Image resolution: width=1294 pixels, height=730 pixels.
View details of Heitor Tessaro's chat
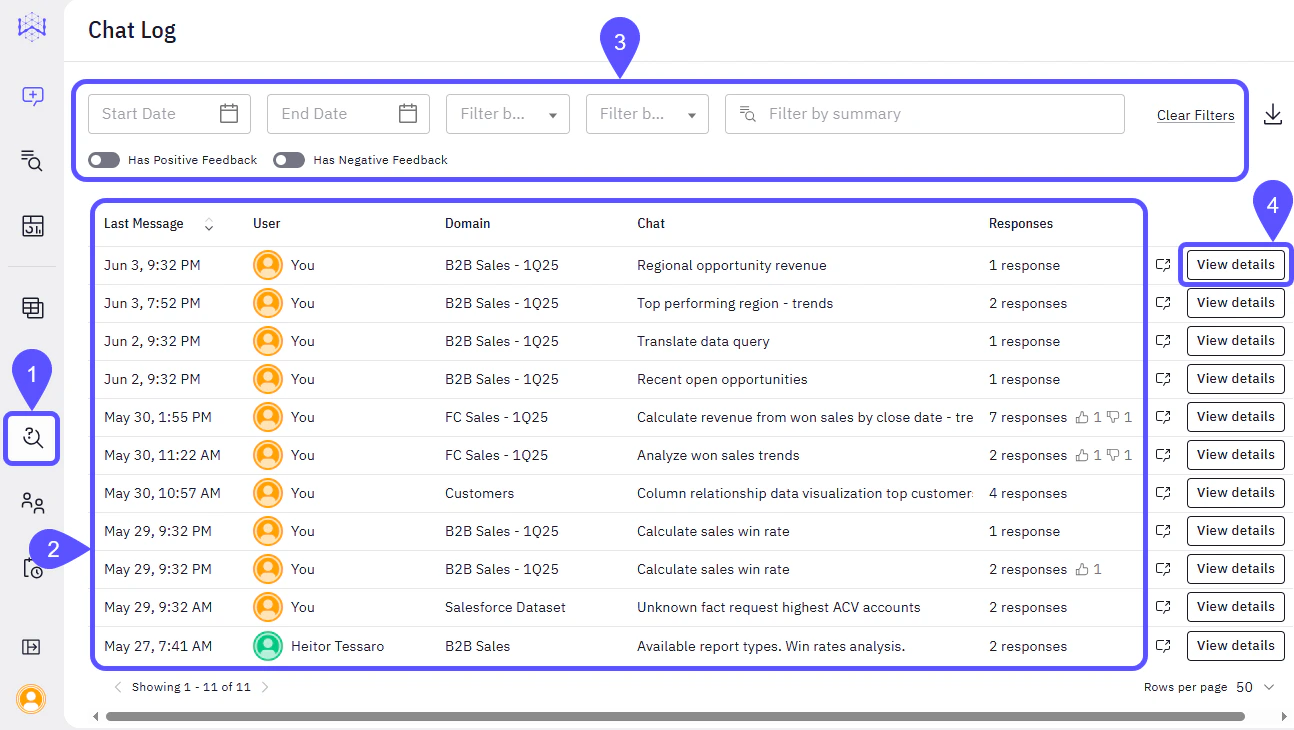(1235, 645)
